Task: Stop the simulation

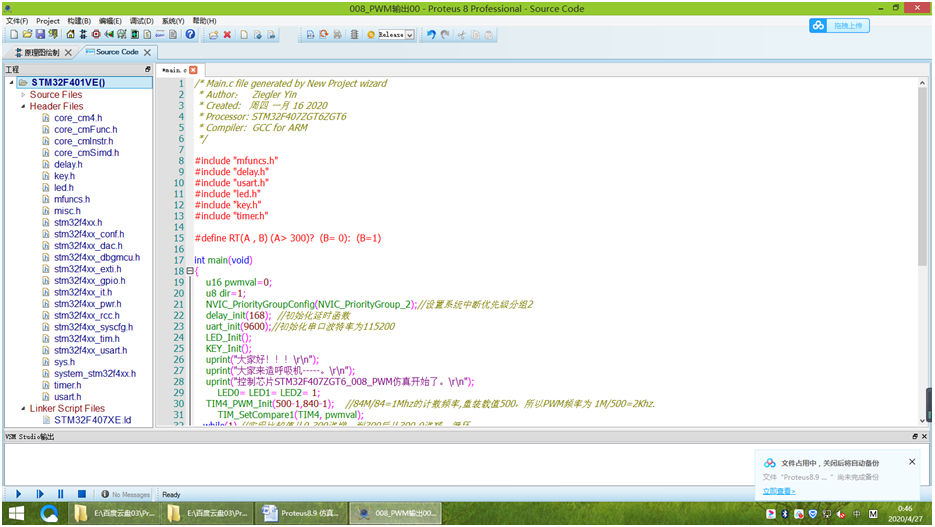Action: pos(82,494)
